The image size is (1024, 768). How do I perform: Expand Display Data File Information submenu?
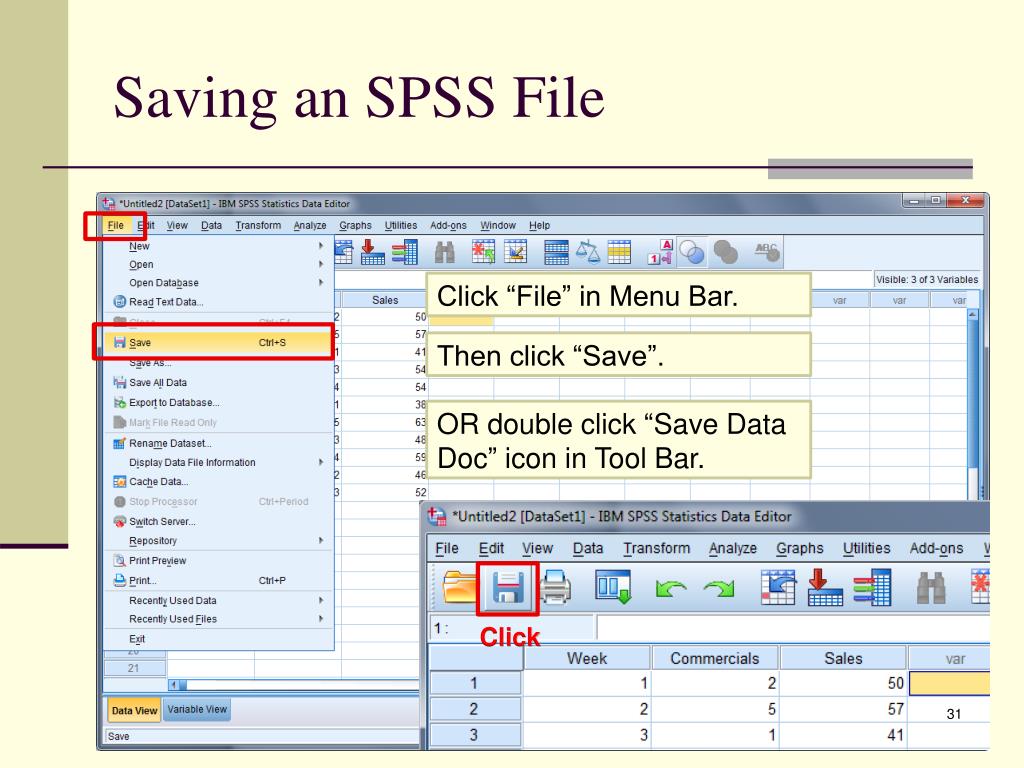pos(321,462)
